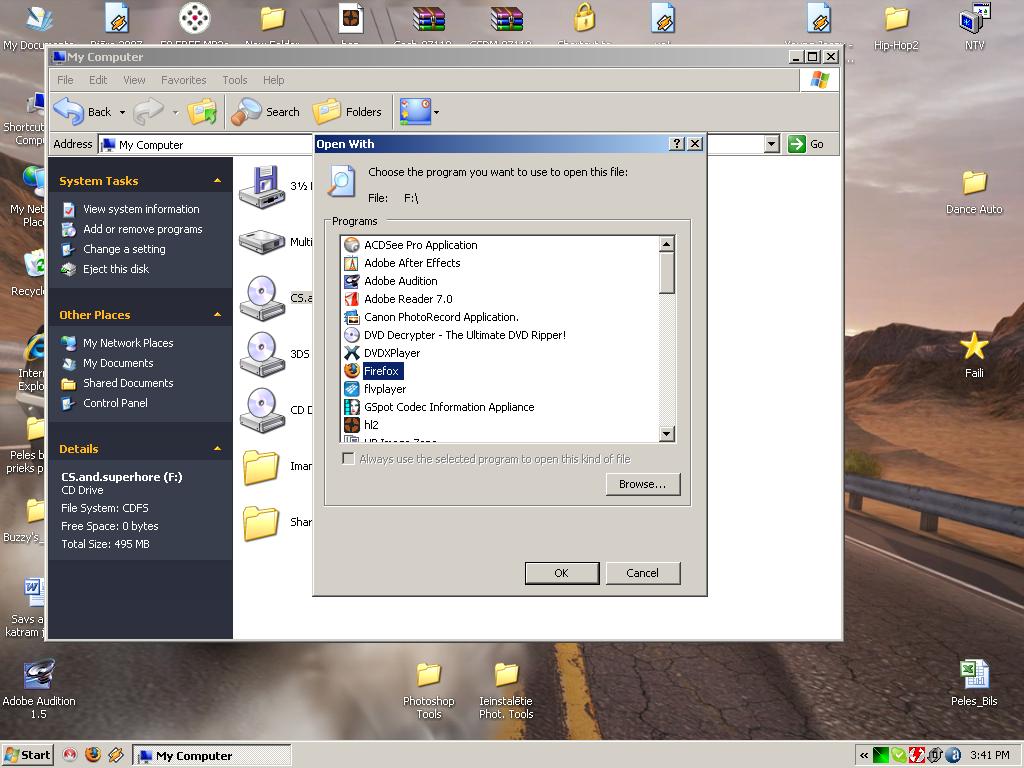Image resolution: width=1024 pixels, height=768 pixels.
Task: Open Shared Documents link
Action: click(x=128, y=383)
